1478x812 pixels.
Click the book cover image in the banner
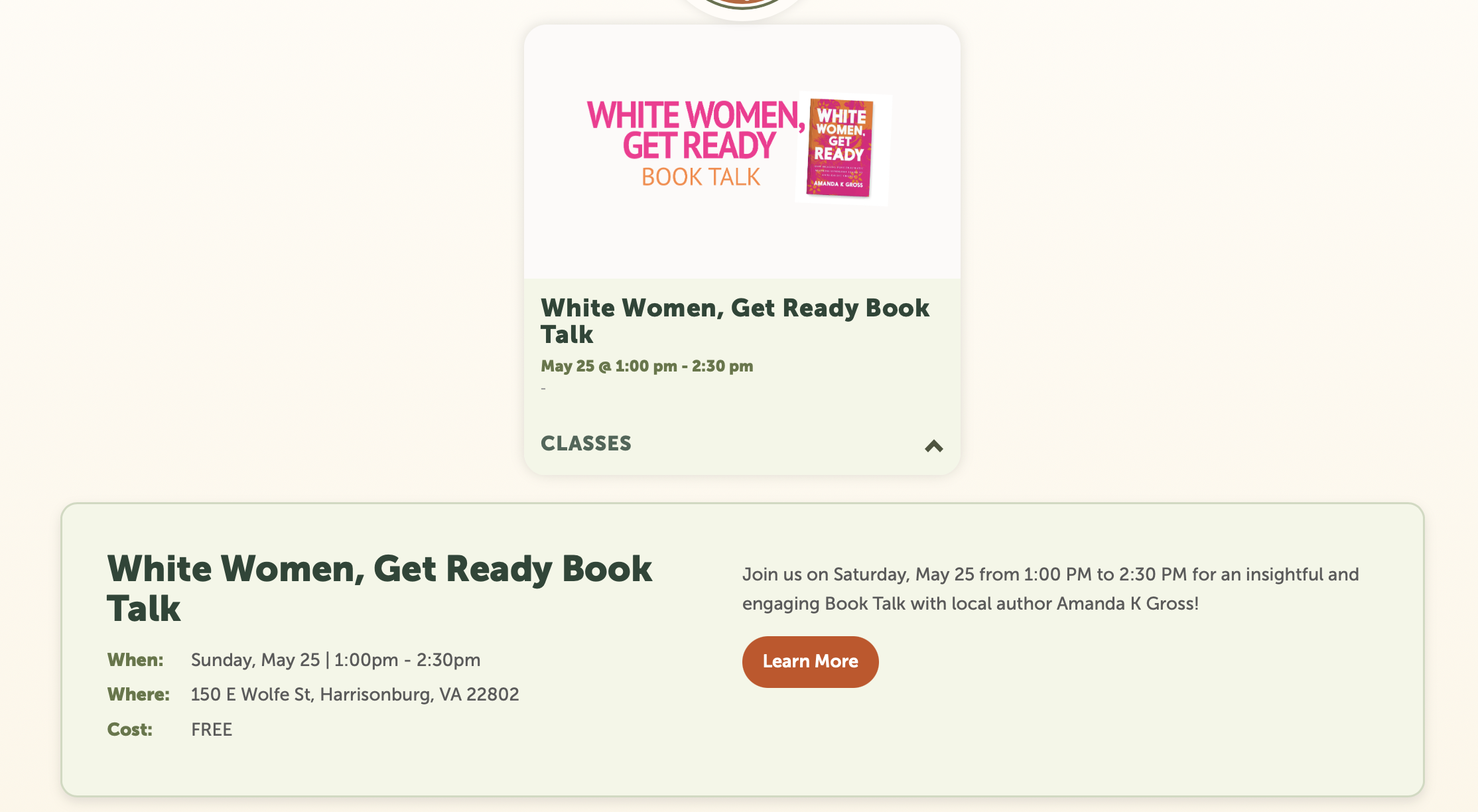pyautogui.click(x=840, y=148)
